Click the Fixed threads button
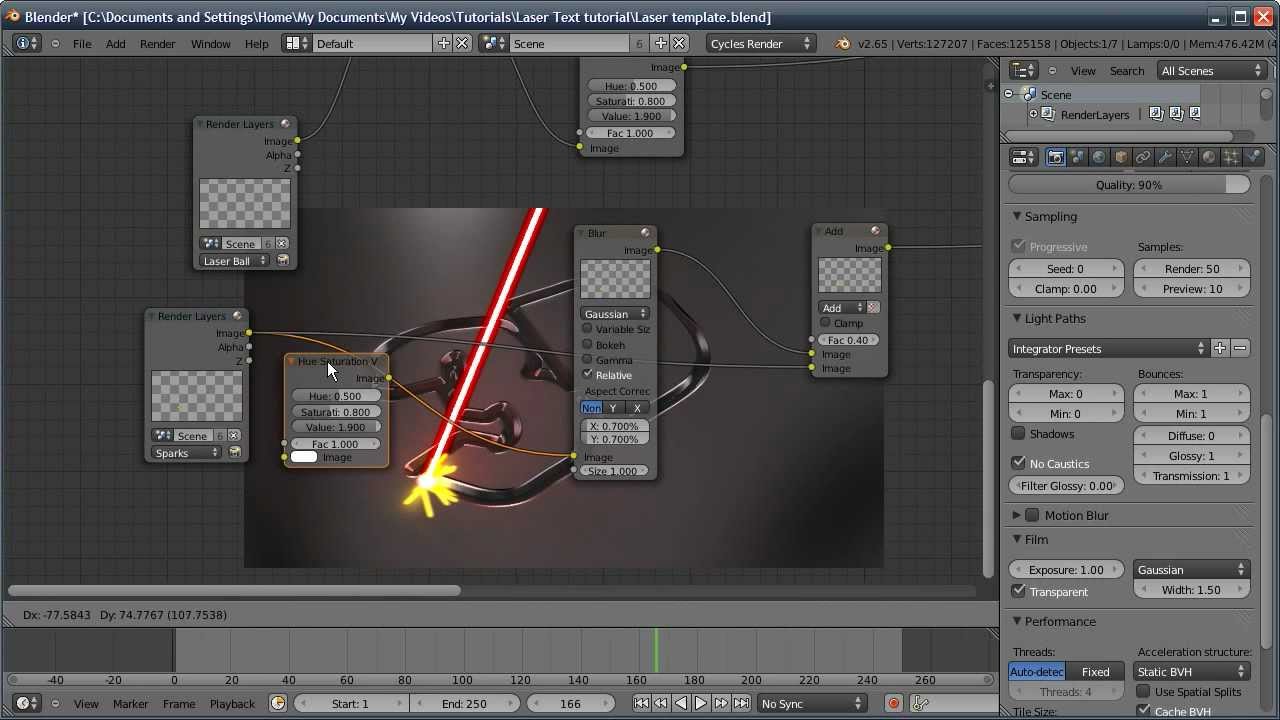1280x720 pixels. tap(1095, 672)
